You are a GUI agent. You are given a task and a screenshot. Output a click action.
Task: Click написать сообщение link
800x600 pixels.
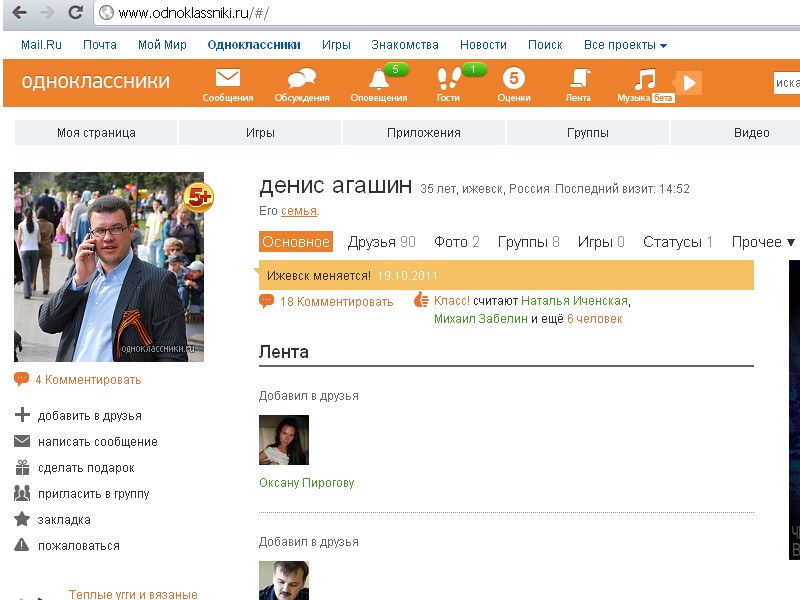click(97, 442)
